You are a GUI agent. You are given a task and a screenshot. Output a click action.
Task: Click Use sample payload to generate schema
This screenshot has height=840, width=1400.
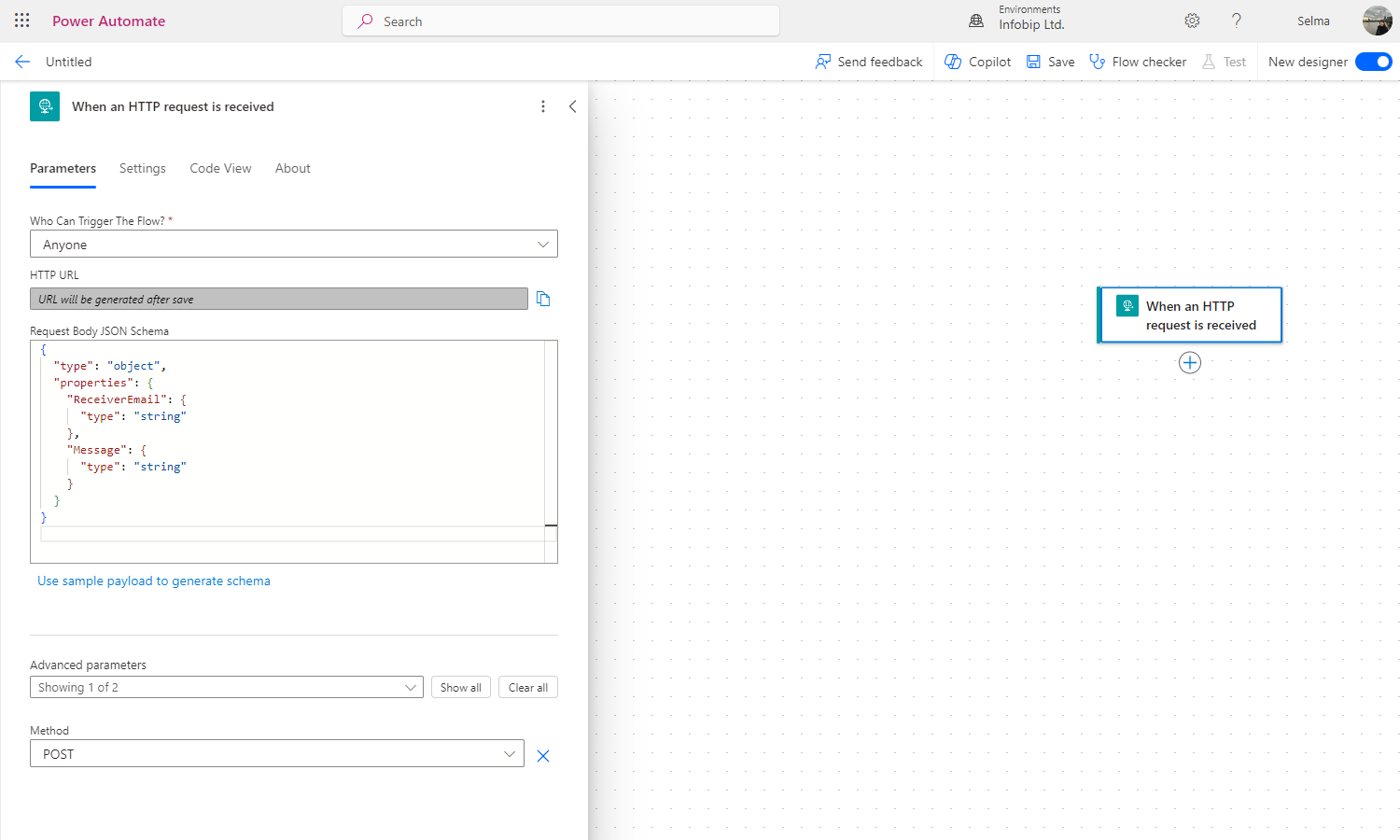pyautogui.click(x=153, y=581)
